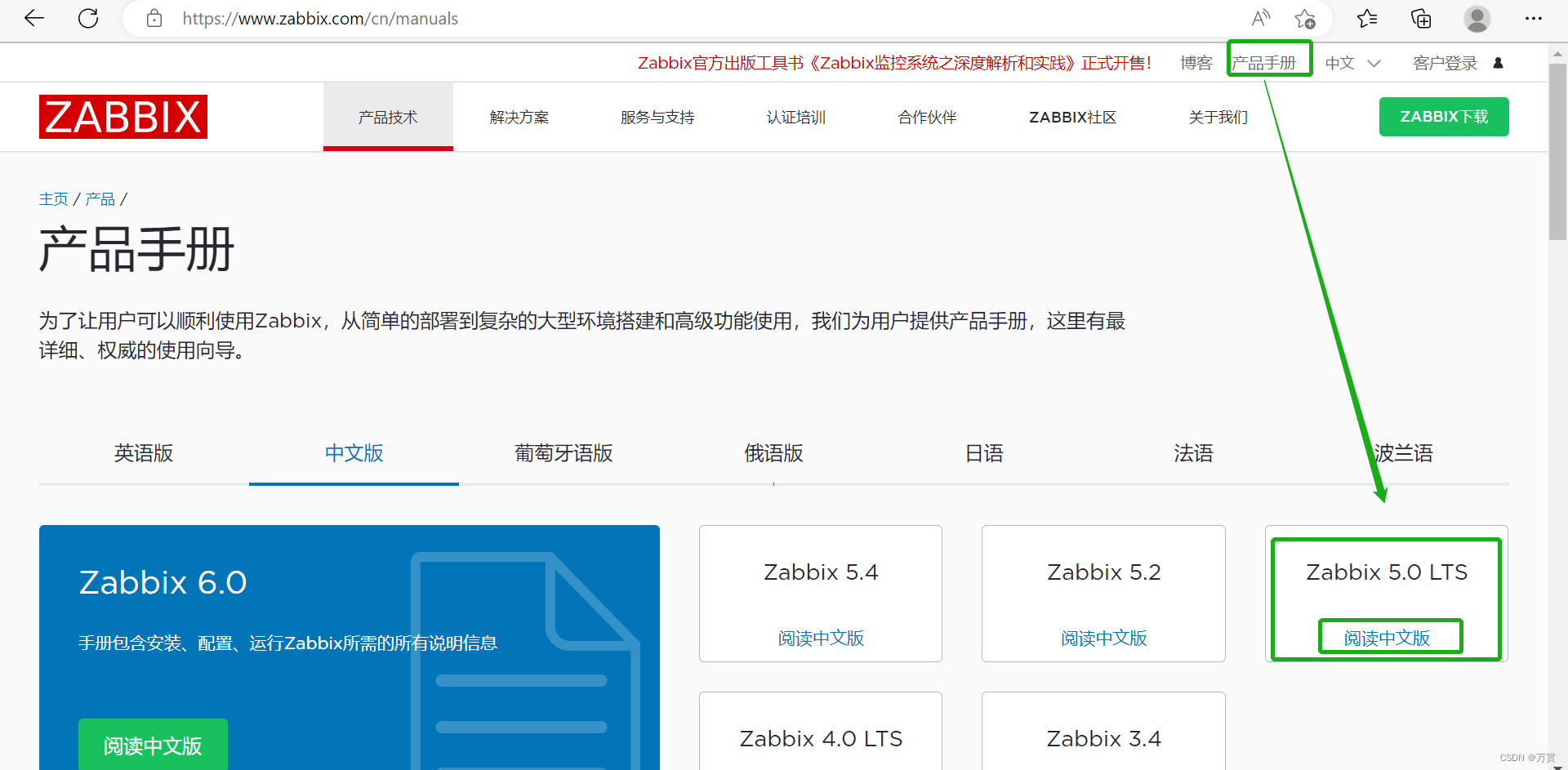Open the browser Collections panel
Screen dimensions: 1568x770
(1421, 18)
